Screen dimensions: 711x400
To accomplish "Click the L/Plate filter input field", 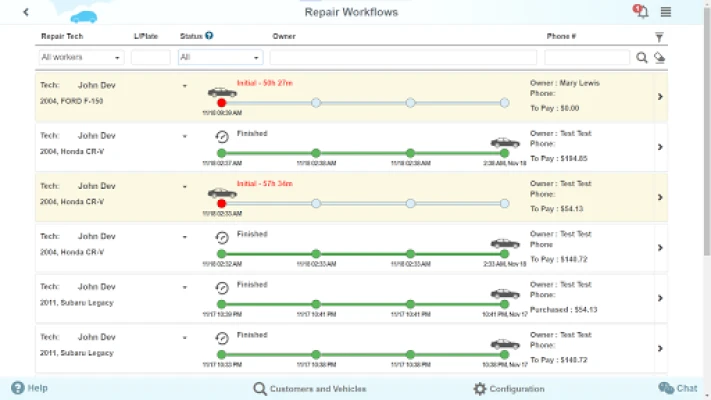I will pos(151,57).
